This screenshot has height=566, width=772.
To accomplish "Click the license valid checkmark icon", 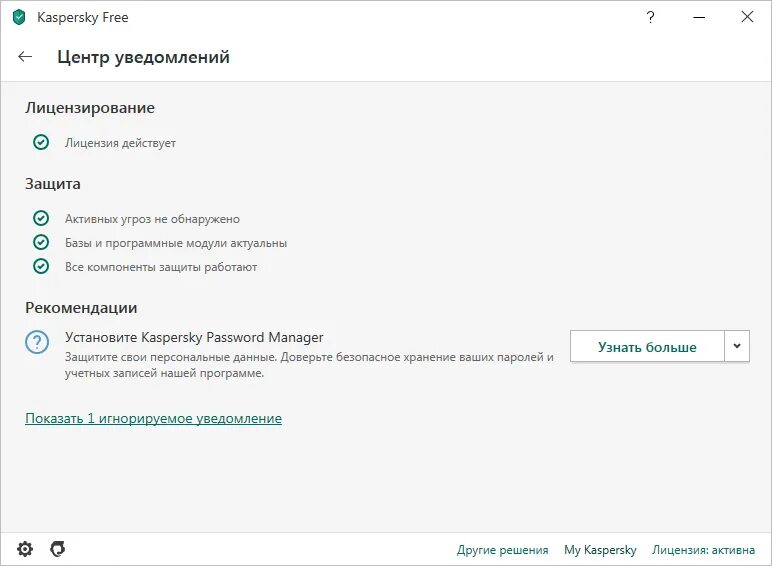I will pos(41,143).
